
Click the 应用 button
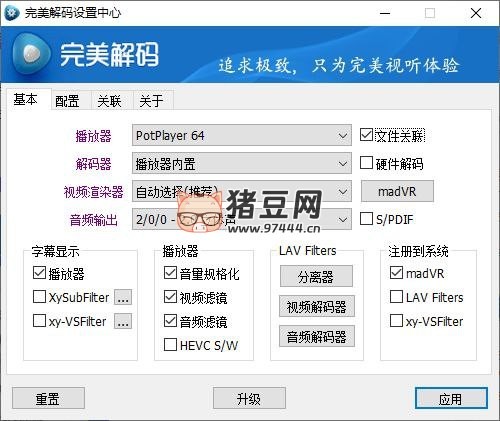pos(451,398)
